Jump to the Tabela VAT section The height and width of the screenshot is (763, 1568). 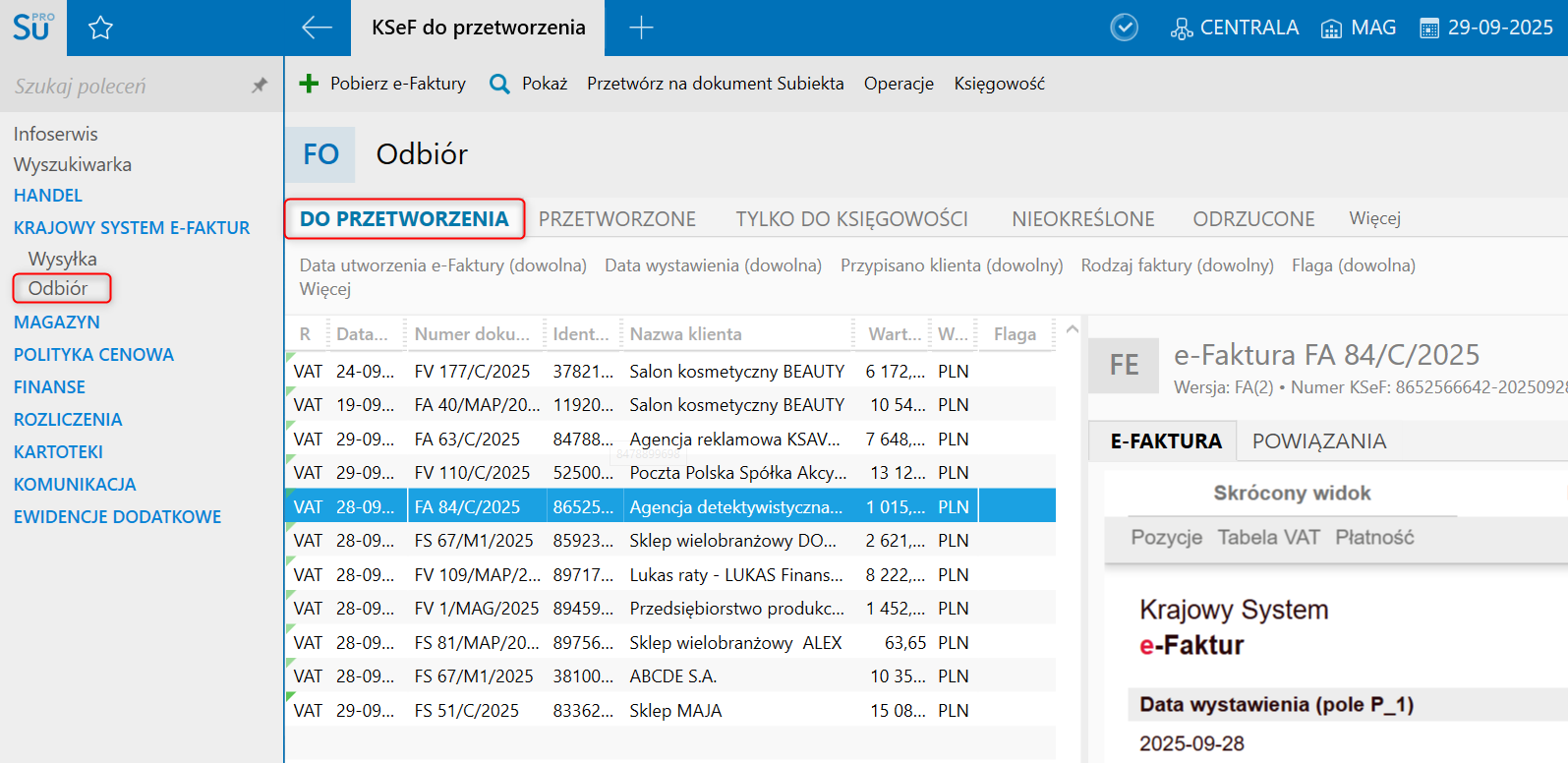click(x=1268, y=537)
